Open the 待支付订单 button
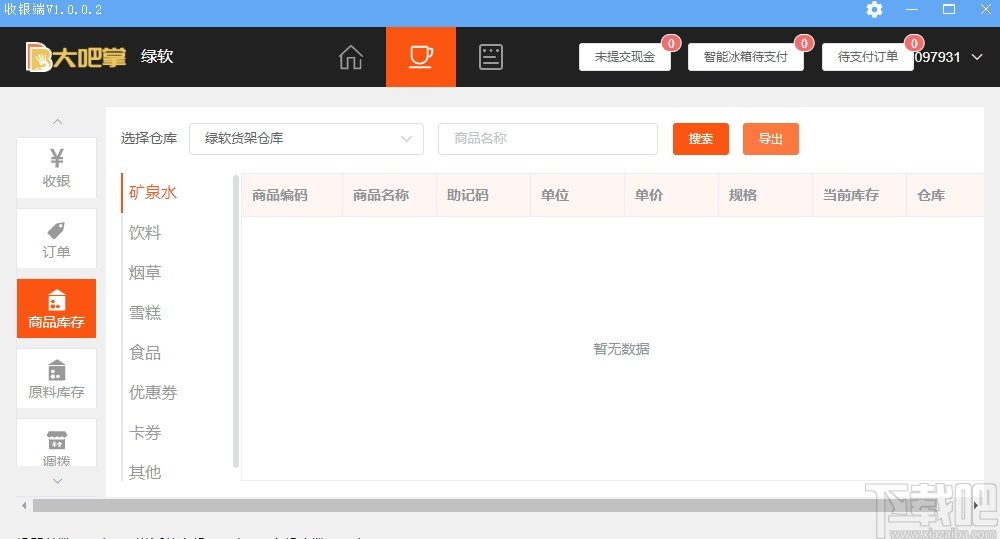Image resolution: width=1000 pixels, height=539 pixels. click(x=867, y=57)
